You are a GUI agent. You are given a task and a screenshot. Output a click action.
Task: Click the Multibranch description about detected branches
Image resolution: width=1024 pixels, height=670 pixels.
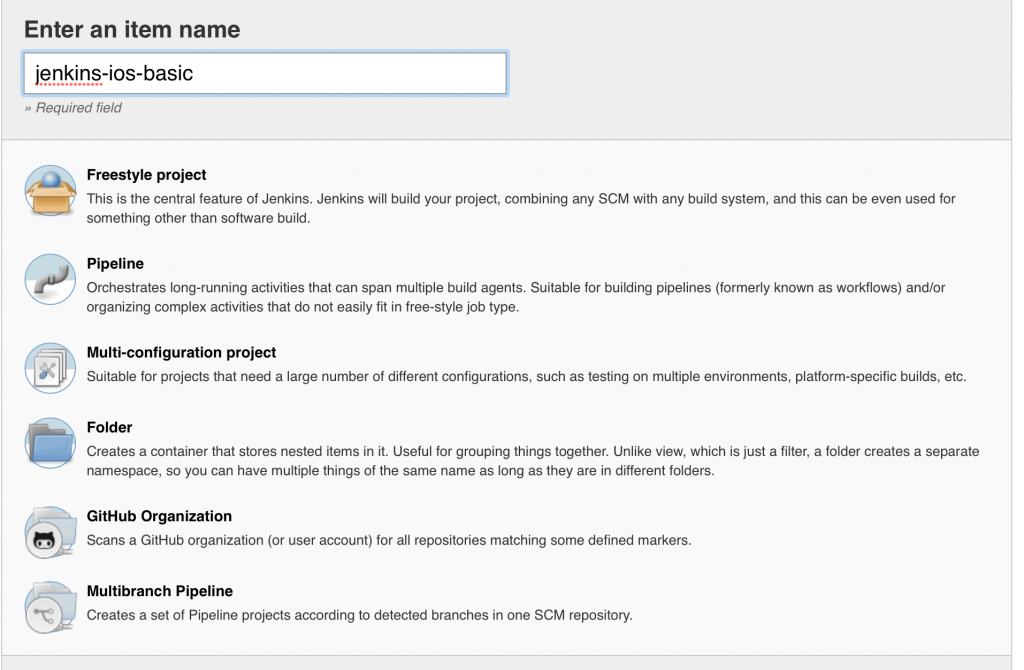click(x=359, y=615)
